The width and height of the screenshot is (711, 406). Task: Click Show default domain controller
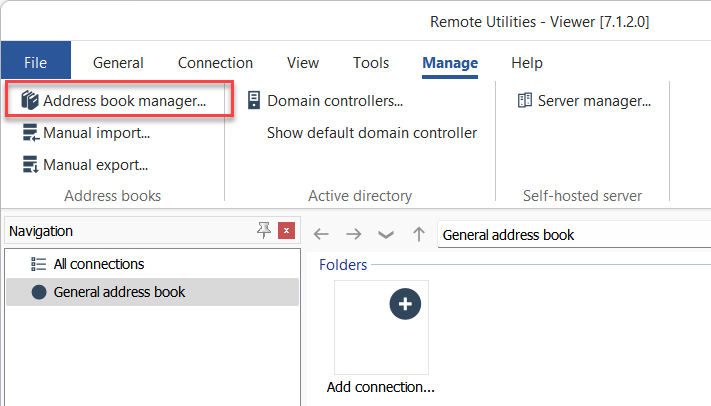(x=371, y=133)
